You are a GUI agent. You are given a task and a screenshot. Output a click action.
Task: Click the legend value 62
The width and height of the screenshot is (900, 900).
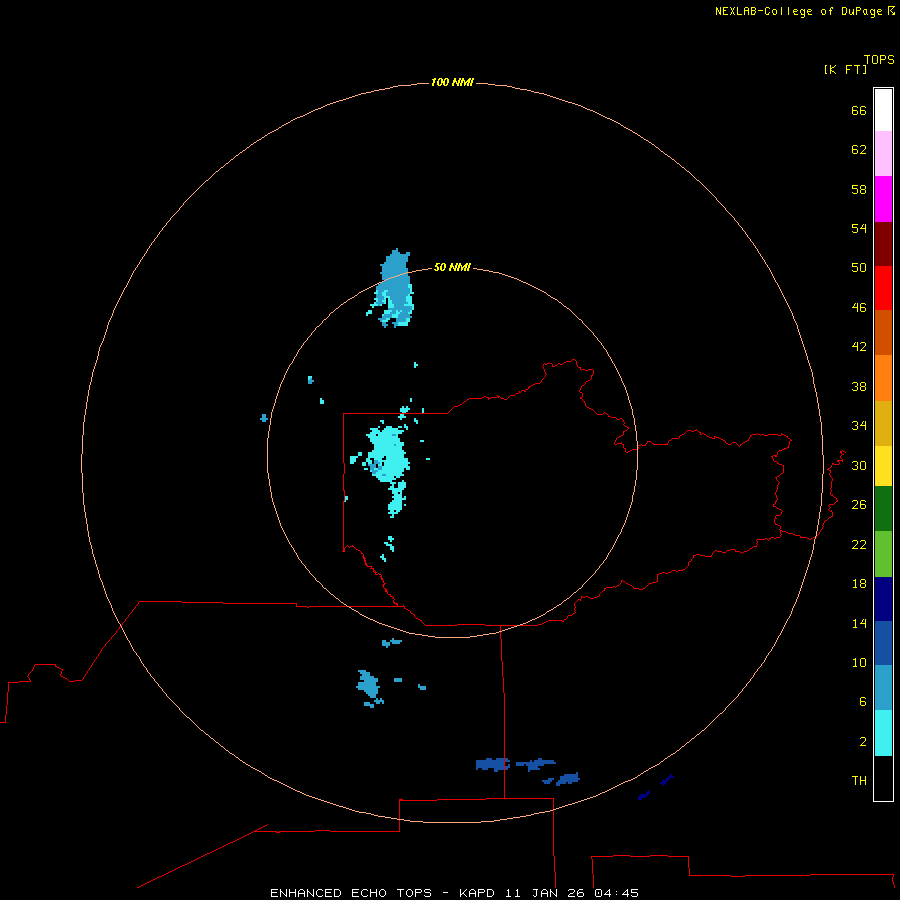859,149
